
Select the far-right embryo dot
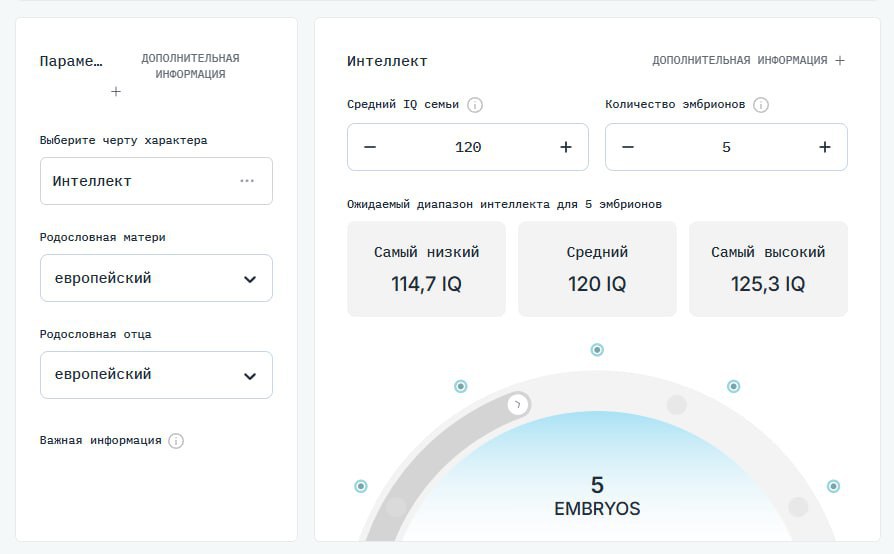coord(833,486)
